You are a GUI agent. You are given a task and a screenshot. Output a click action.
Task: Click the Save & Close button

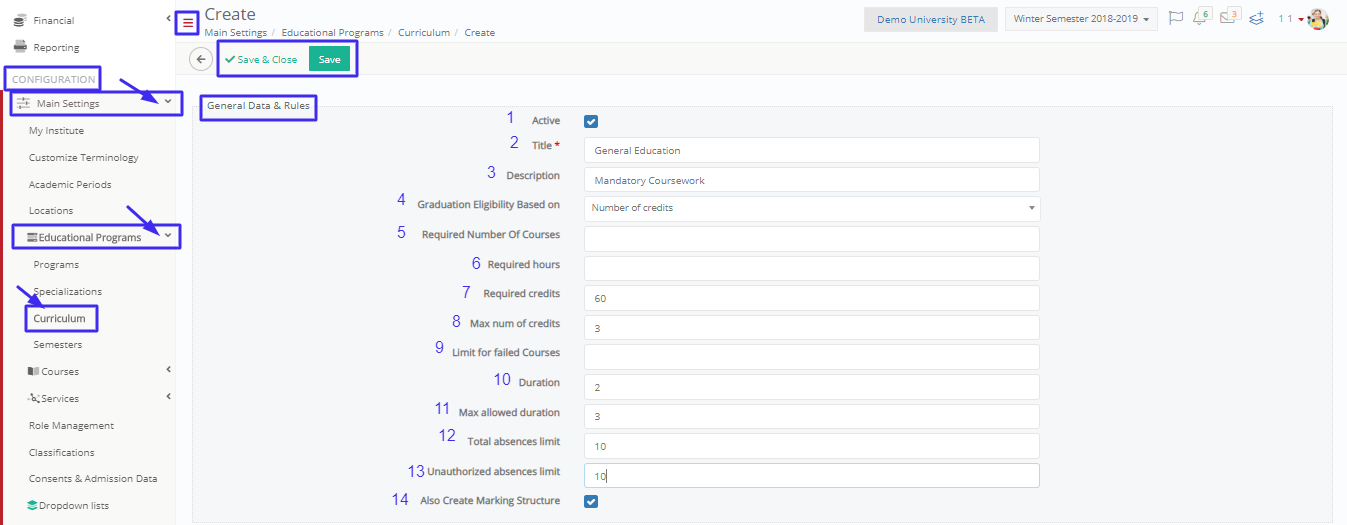262,59
